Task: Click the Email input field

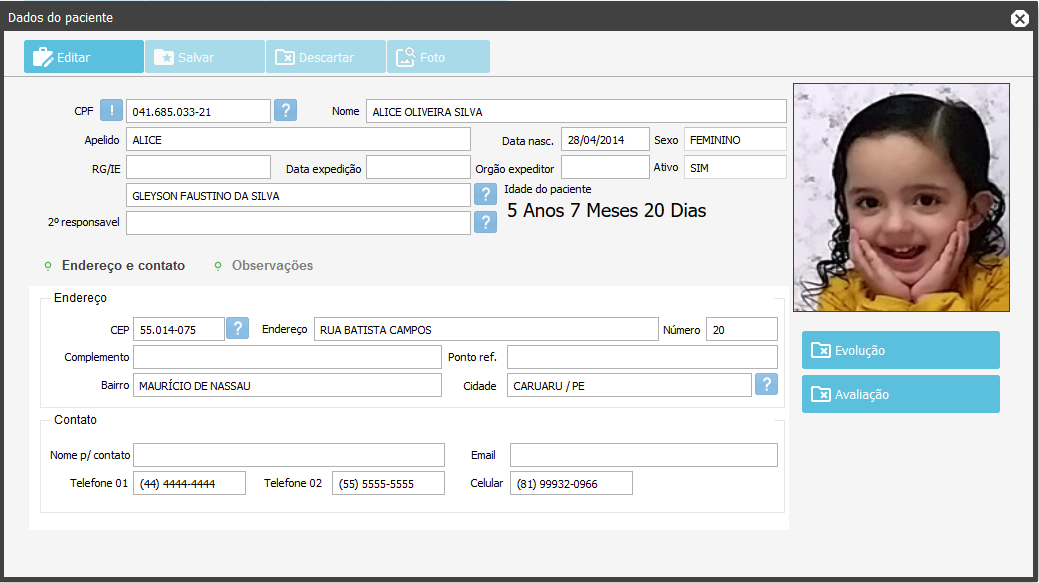Action: coord(643,455)
